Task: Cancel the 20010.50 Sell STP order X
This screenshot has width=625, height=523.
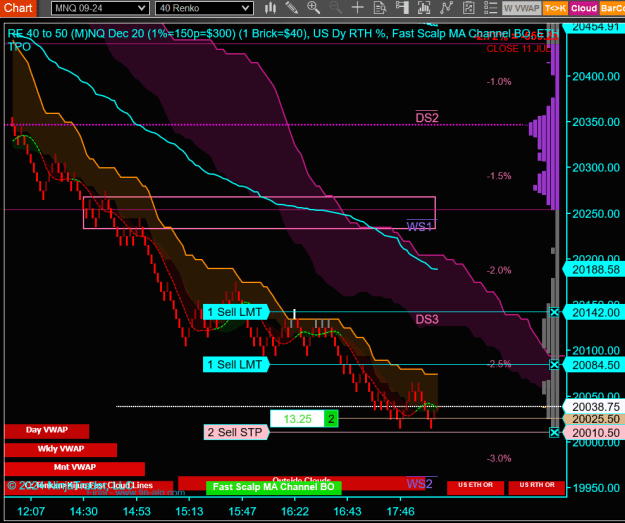Action: coord(554,432)
